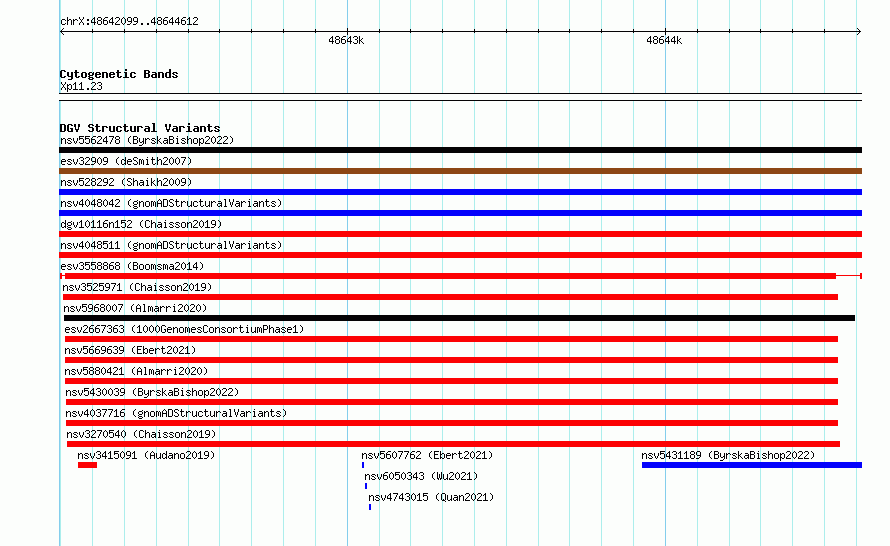Viewport: 890px width, 546px height.
Task: Click the ruler's right arrowhead
Action: [x=859, y=31]
